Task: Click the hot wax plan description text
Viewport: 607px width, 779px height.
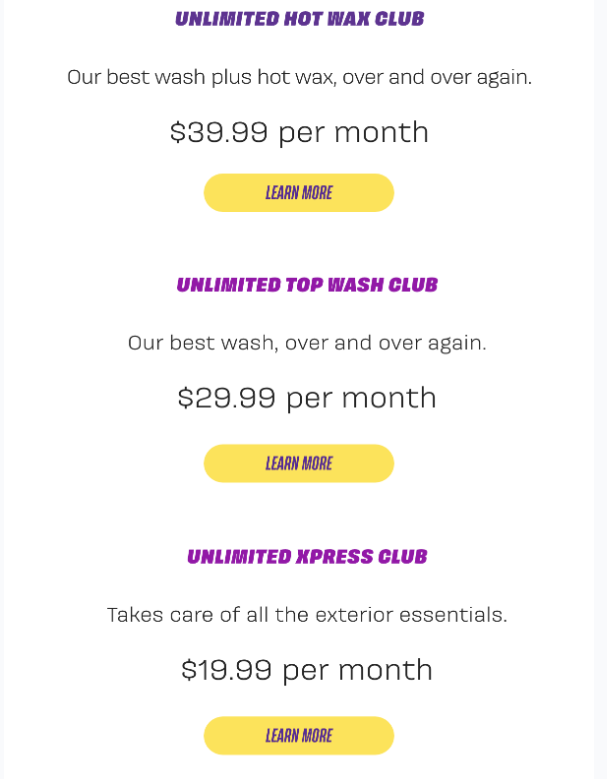Action: [x=299, y=77]
